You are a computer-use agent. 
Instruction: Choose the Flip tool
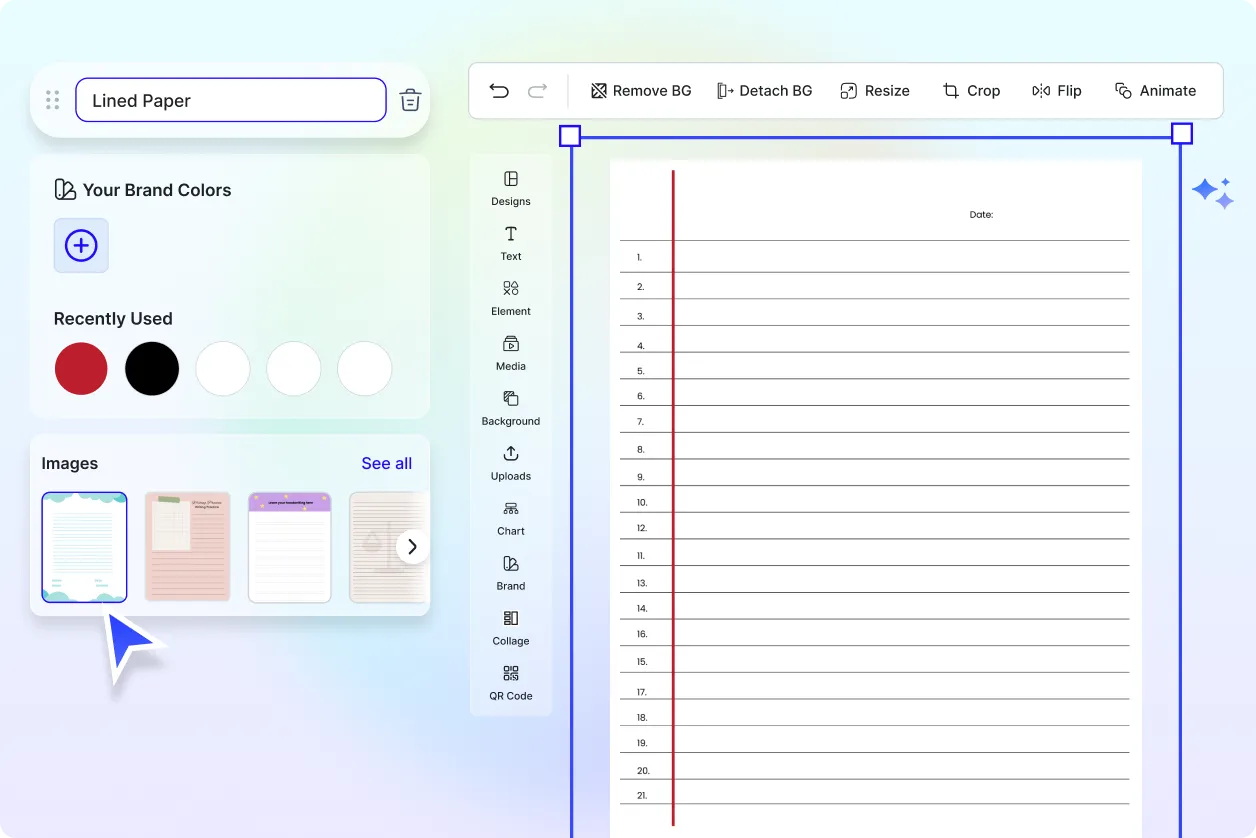click(x=1057, y=91)
